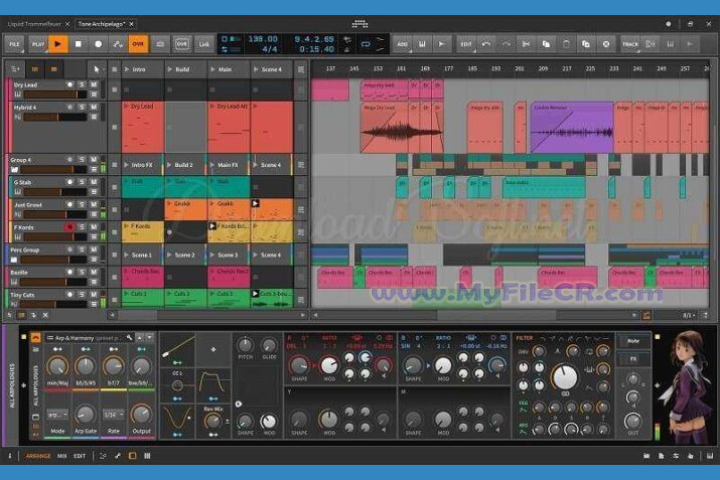
Task: Solo the Bazille track
Action: [x=82, y=272]
